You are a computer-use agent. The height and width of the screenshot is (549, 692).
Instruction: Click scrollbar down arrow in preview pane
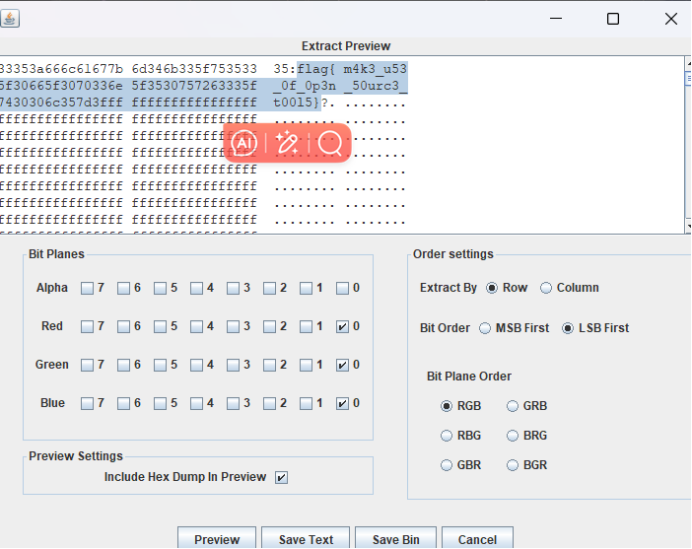[688, 226]
